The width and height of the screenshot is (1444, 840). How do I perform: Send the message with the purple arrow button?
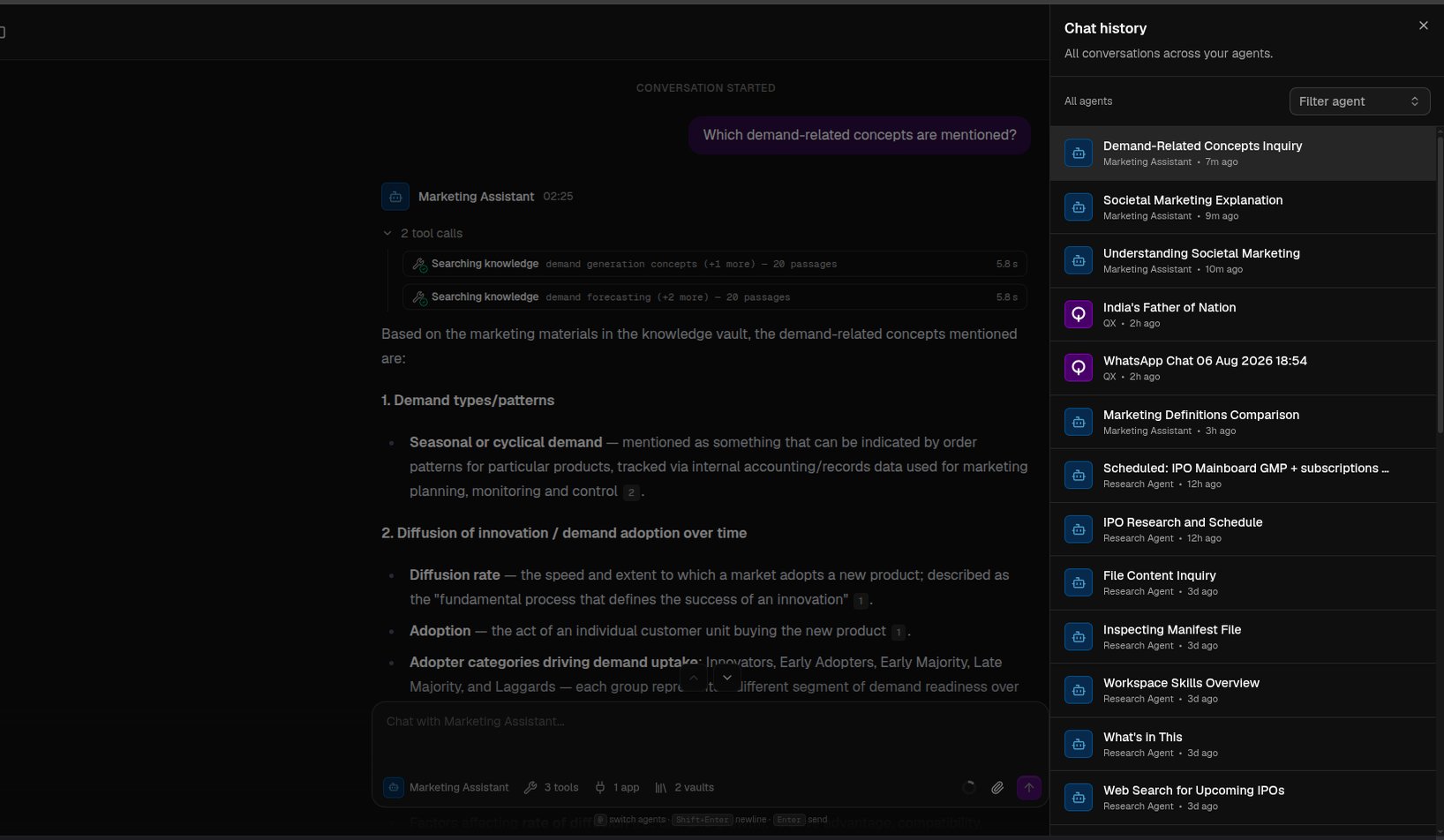(x=1028, y=787)
